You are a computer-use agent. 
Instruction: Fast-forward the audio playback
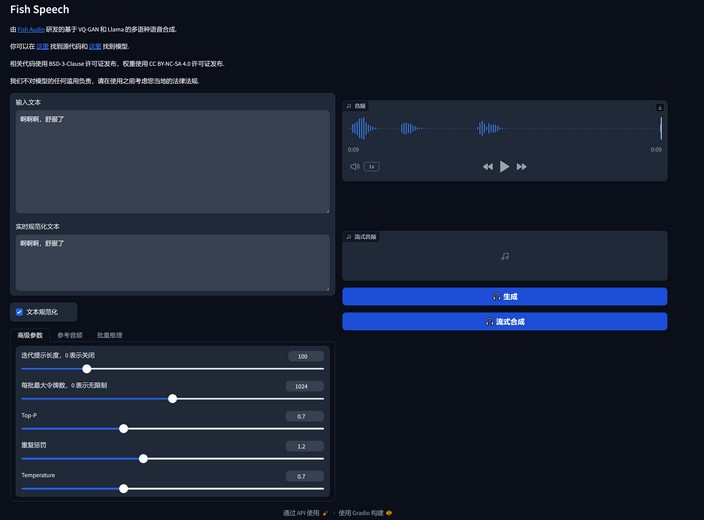click(x=521, y=167)
